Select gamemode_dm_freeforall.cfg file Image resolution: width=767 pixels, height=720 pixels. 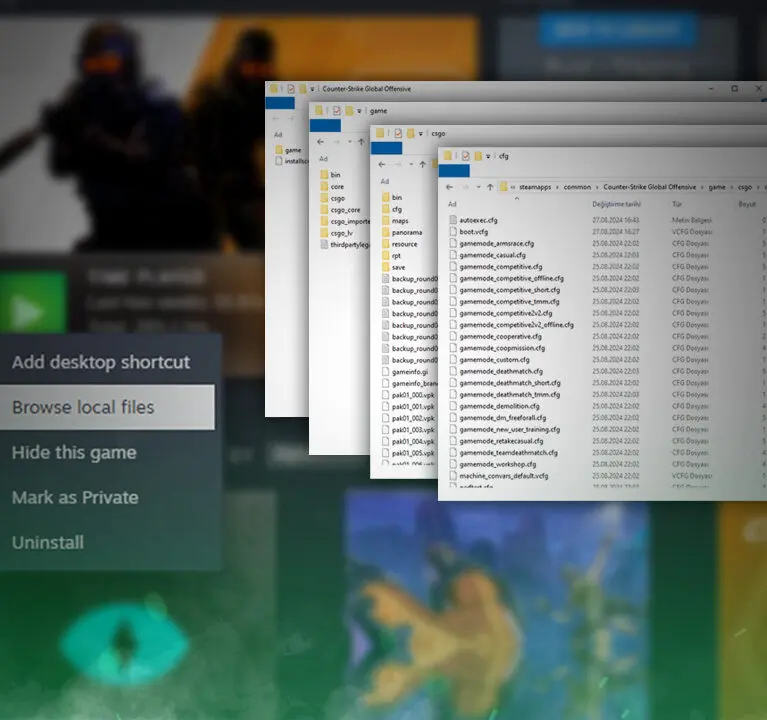497,418
